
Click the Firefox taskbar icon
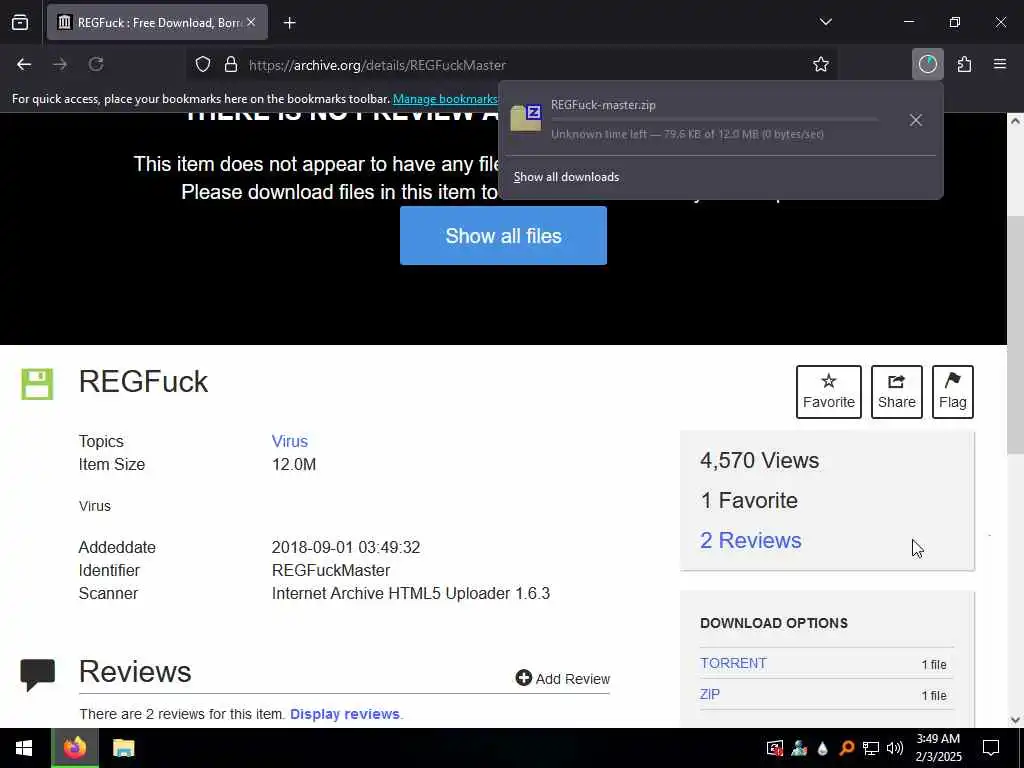pyautogui.click(x=74, y=748)
